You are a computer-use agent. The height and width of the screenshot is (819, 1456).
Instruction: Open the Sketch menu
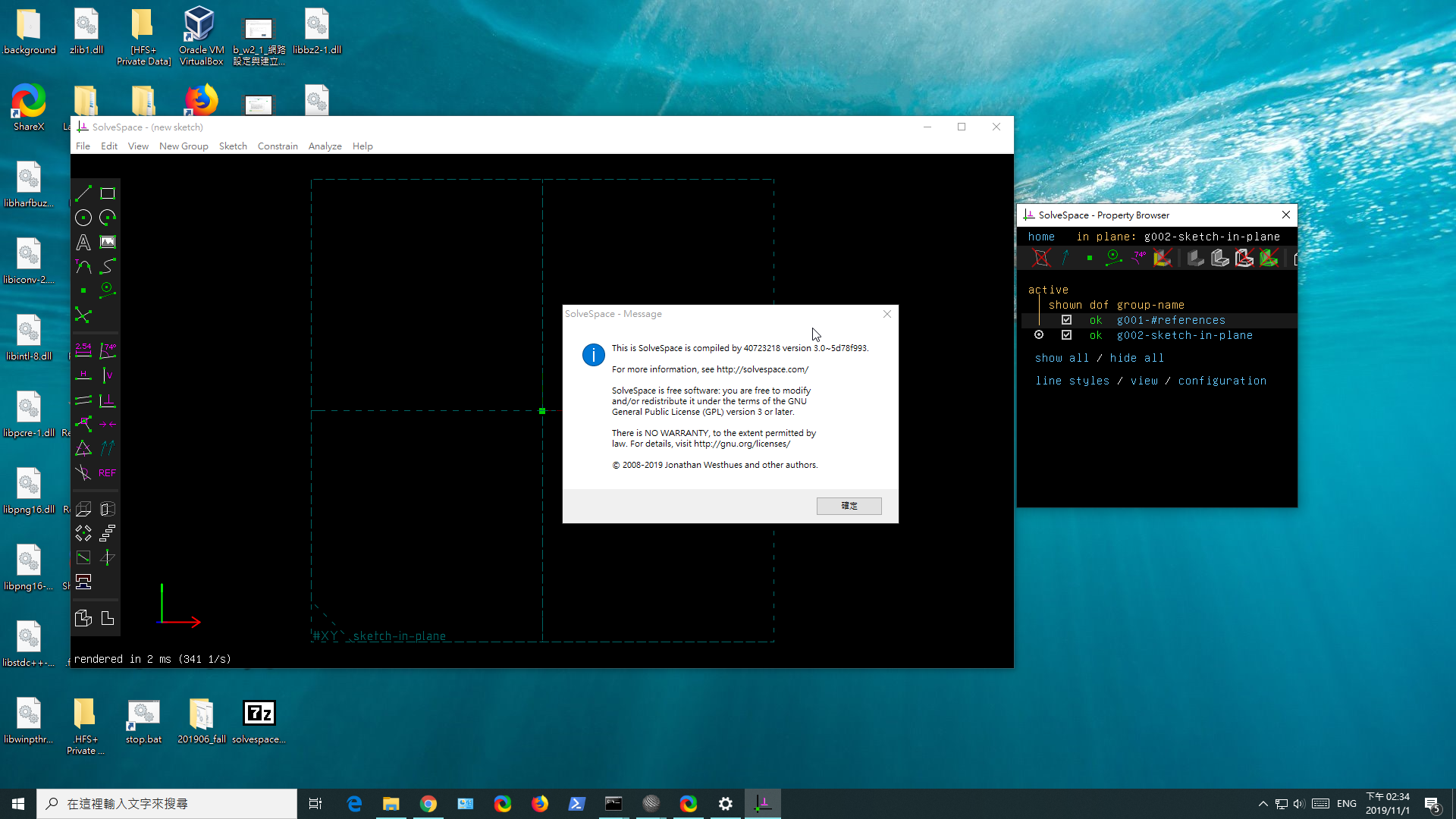(233, 146)
